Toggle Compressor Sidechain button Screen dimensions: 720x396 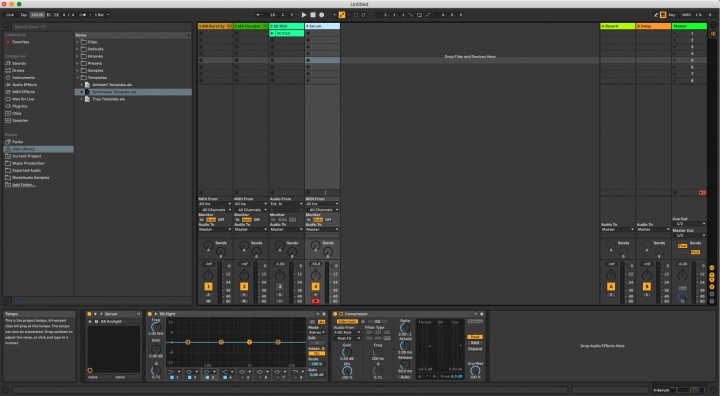point(347,322)
